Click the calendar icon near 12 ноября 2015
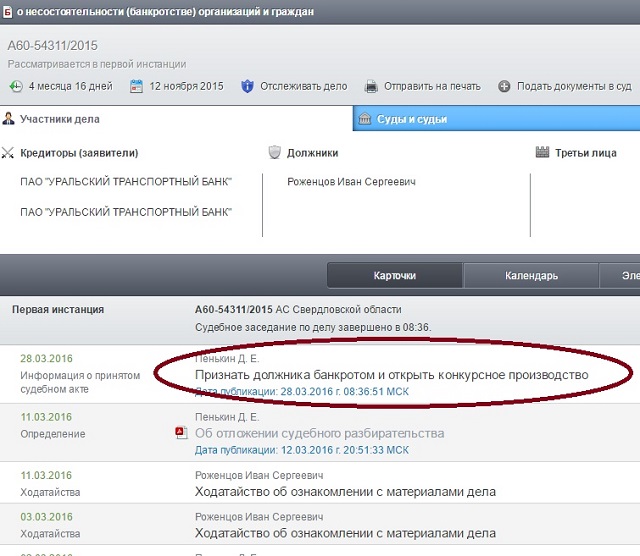 point(137,87)
